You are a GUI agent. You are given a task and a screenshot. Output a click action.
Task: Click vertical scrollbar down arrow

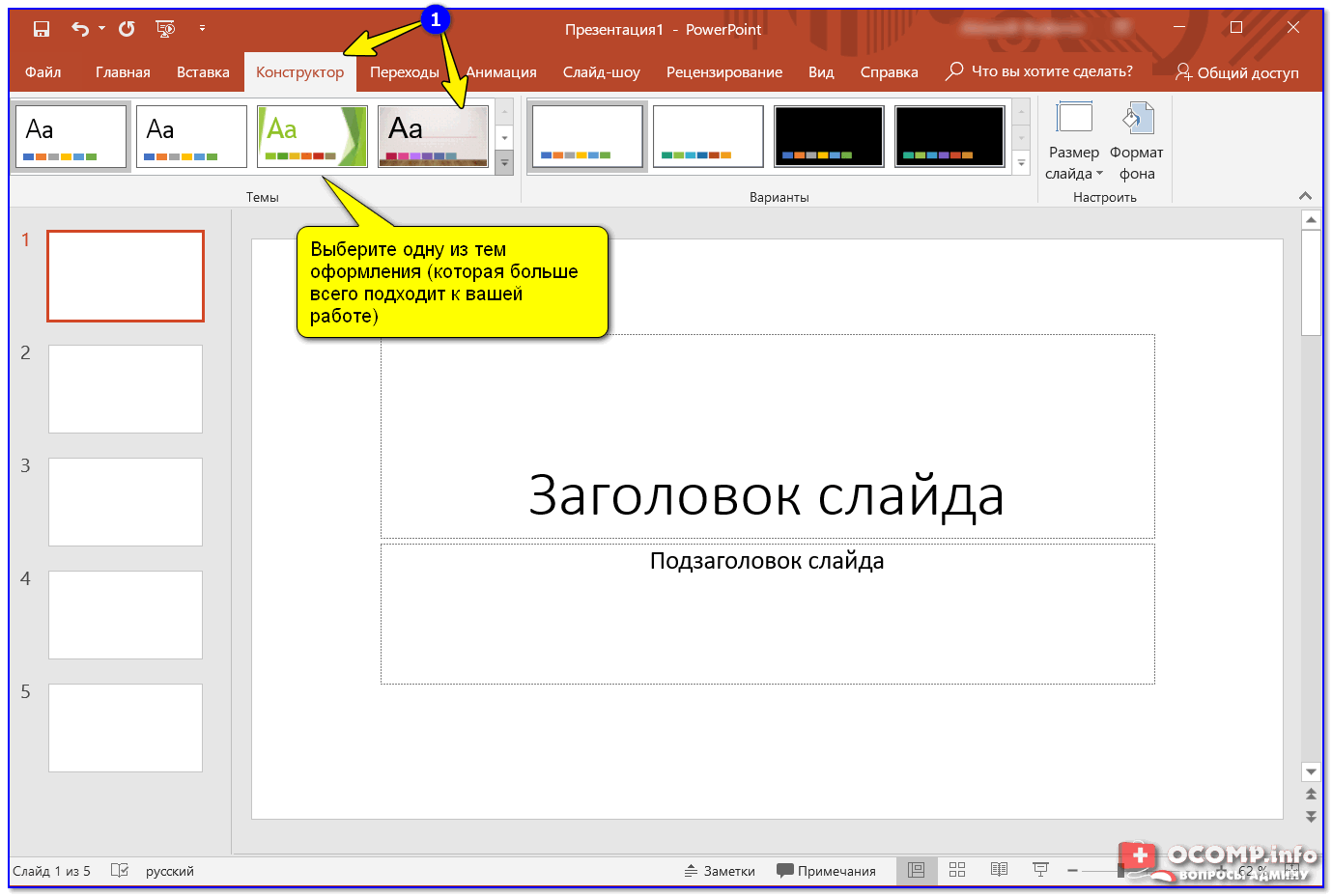(1311, 771)
